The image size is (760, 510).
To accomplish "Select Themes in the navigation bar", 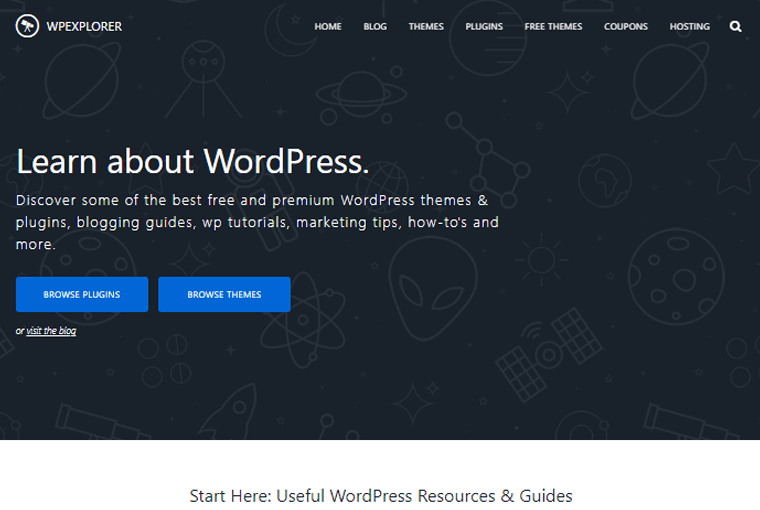I will (426, 27).
